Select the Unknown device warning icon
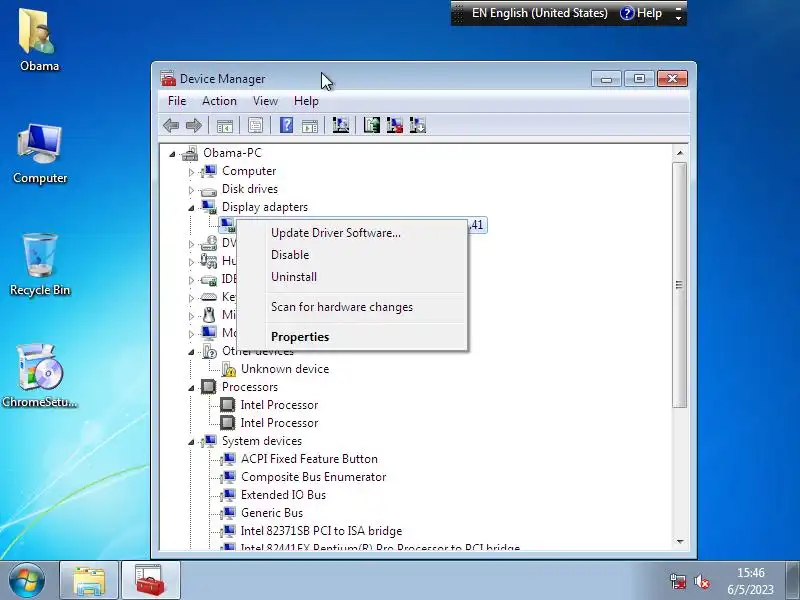The height and width of the screenshot is (600, 800). 229,369
